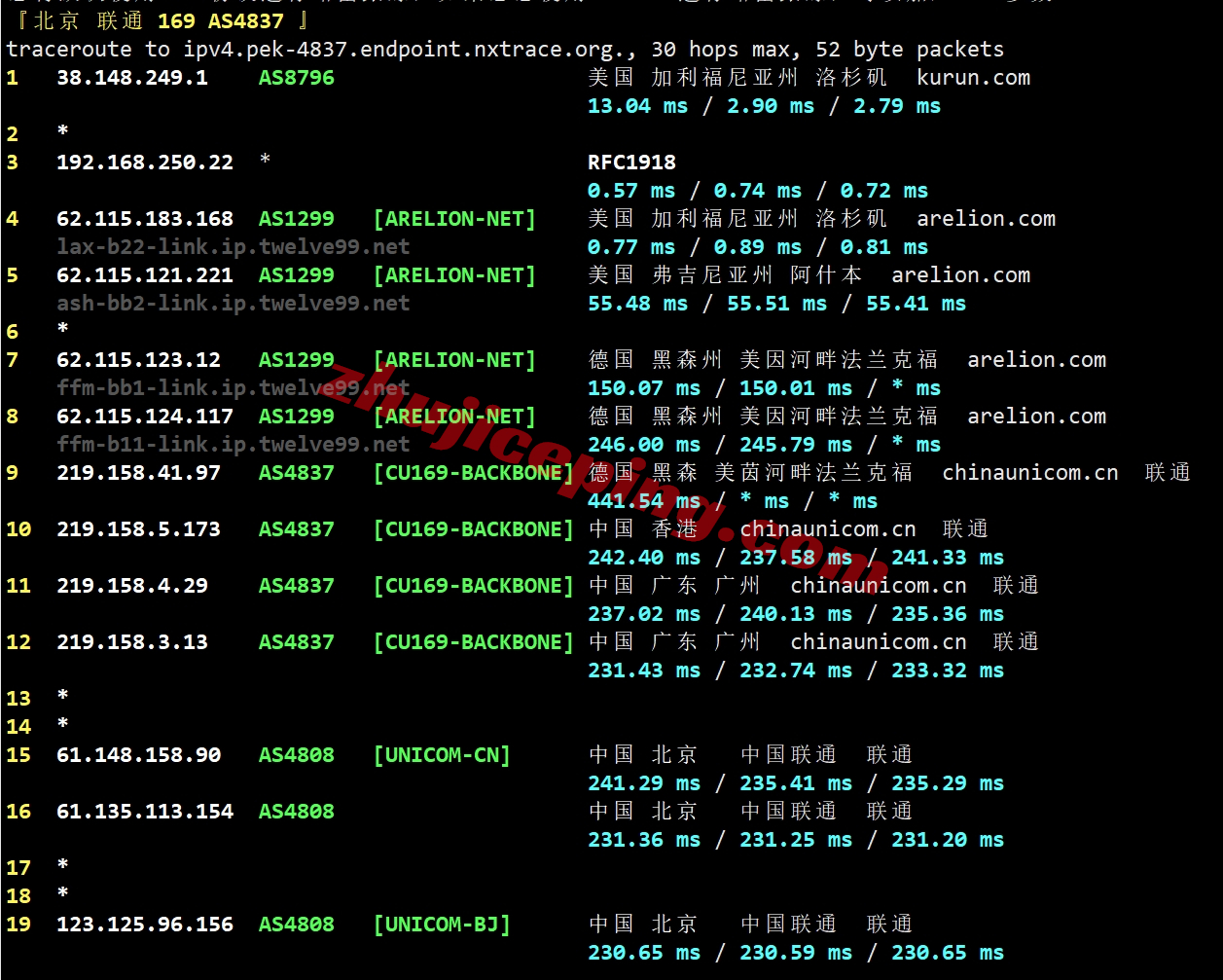1223x980 pixels.
Task: Click the IP address 219.158.3.13
Action: 132,642
